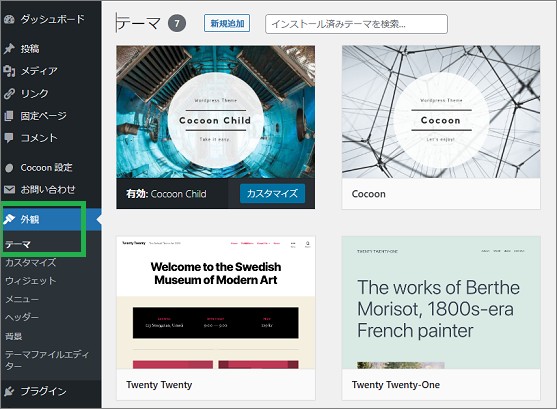557x409 pixels.
Task: Focus the installed themes search field
Action: pos(356,24)
